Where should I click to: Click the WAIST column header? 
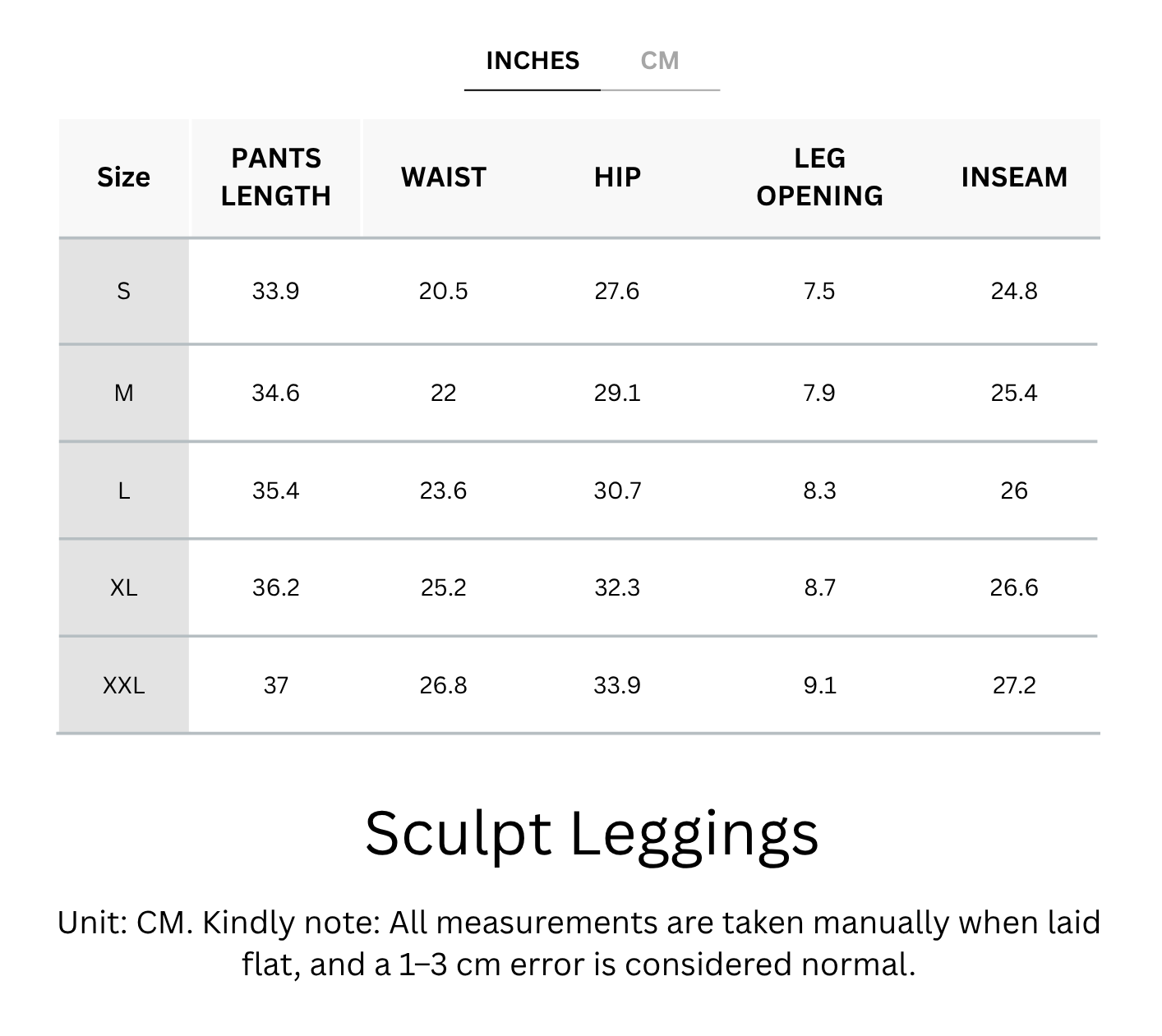444,177
